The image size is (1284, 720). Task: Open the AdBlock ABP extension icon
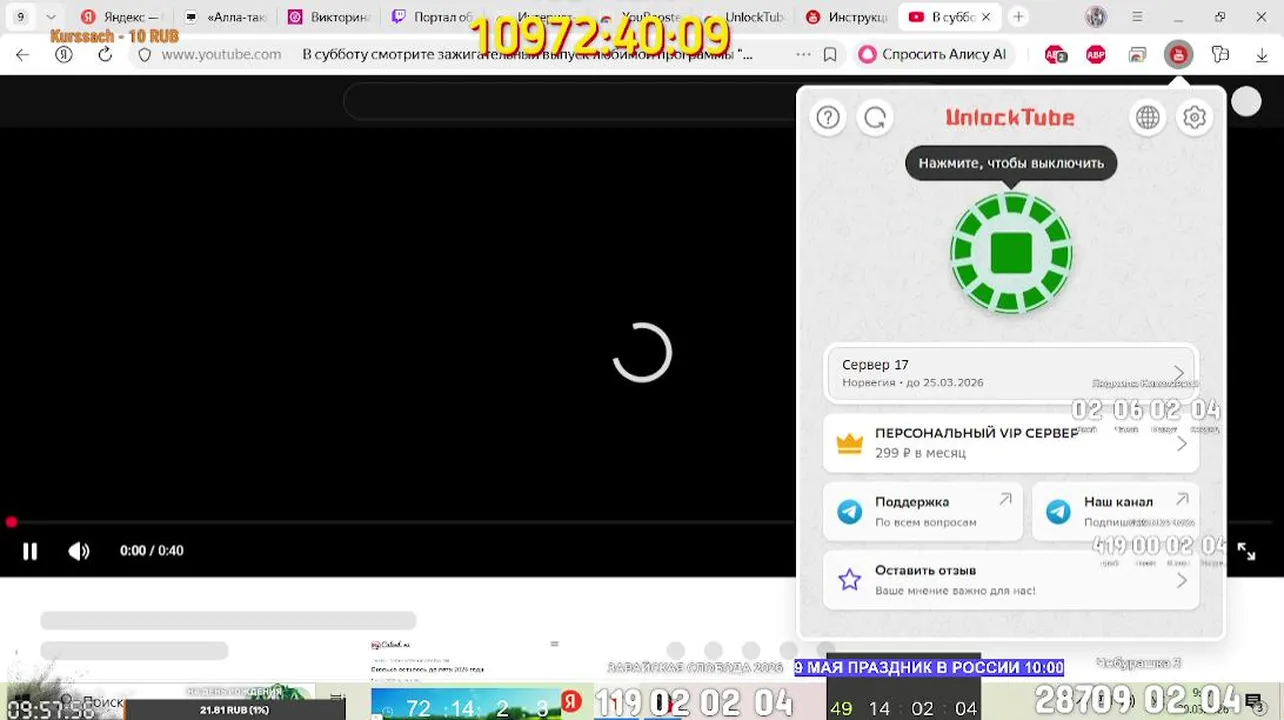(1096, 55)
